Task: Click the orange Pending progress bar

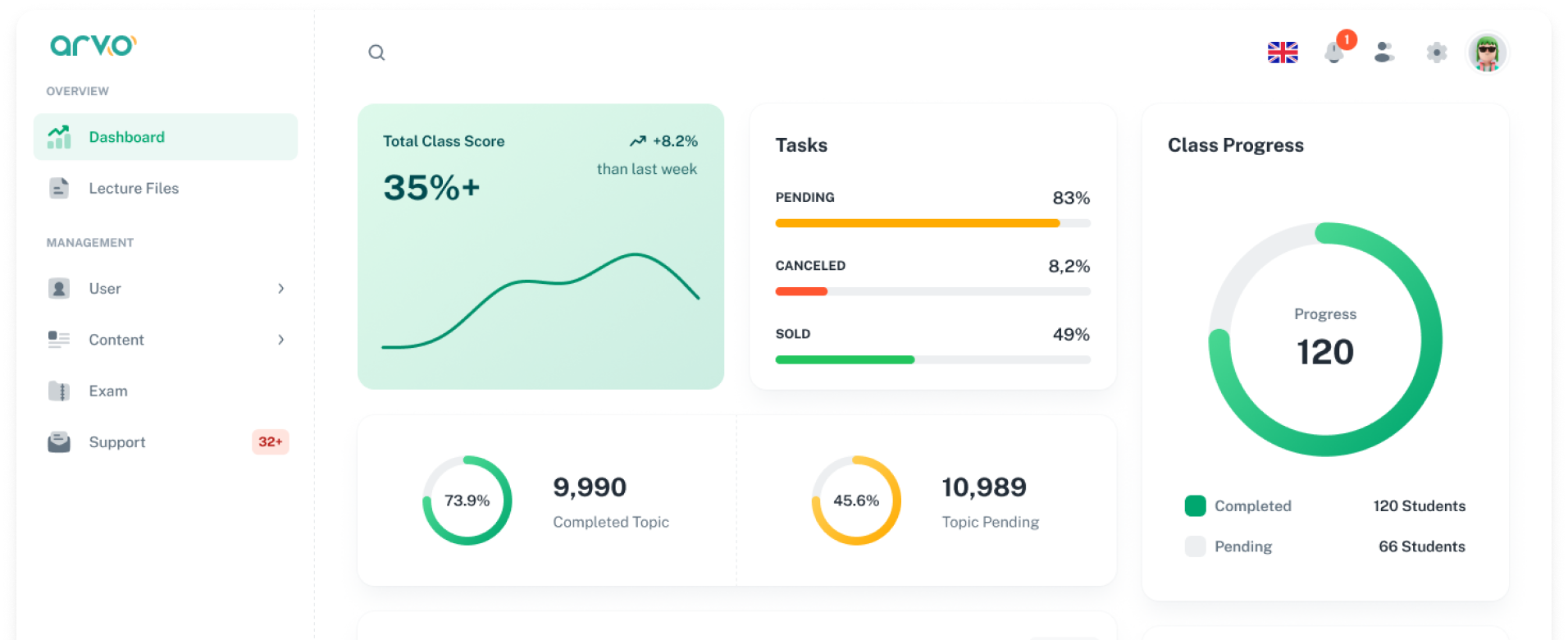Action: (x=917, y=223)
